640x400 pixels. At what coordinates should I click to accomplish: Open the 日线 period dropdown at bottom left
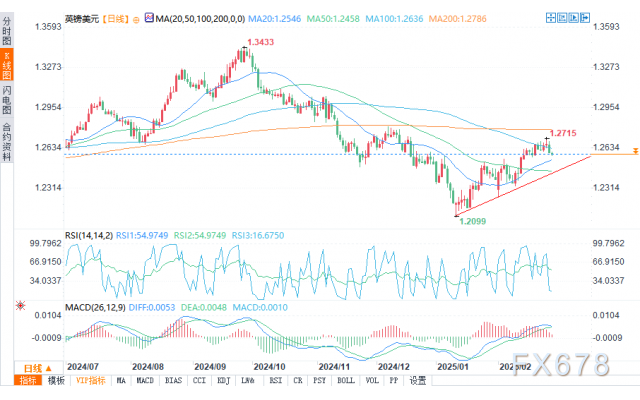tap(37, 367)
